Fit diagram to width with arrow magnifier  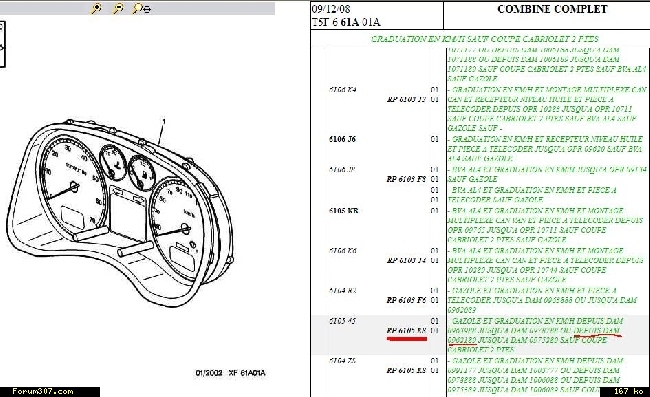point(141,8)
